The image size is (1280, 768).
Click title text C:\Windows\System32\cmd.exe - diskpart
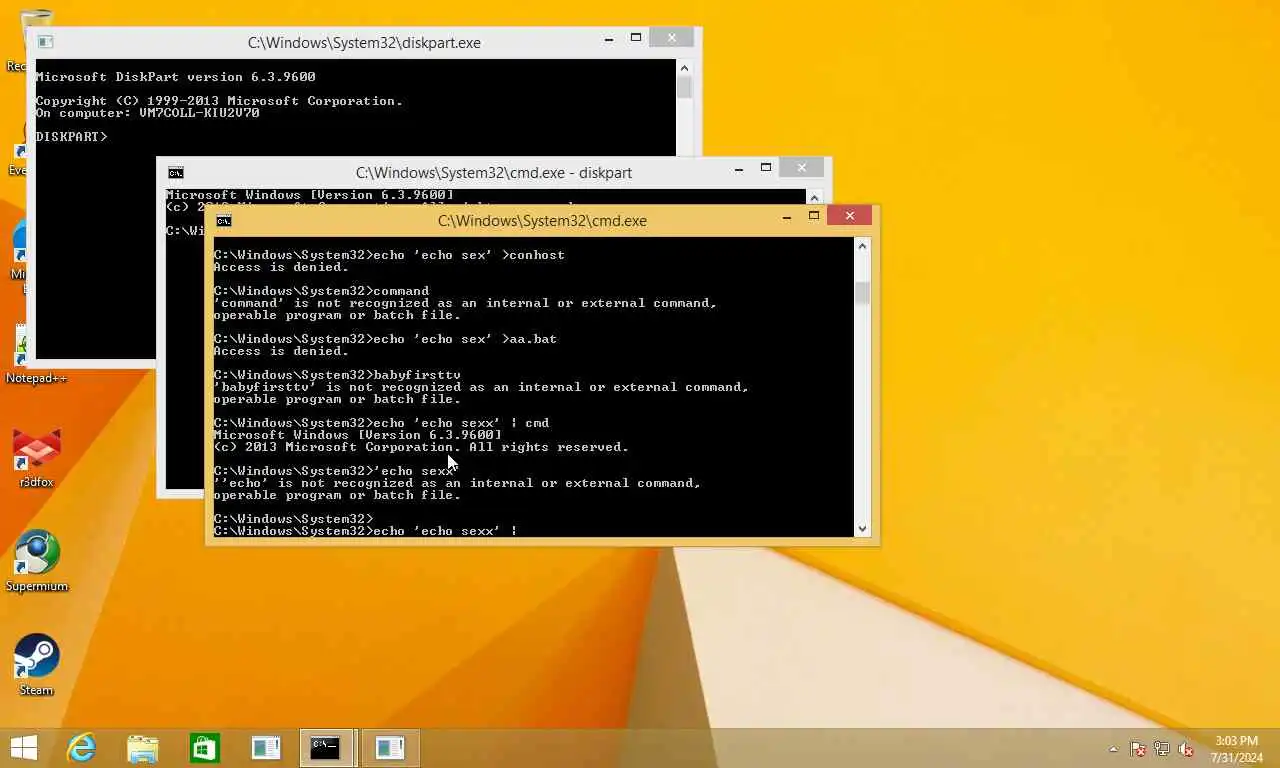[x=494, y=173]
